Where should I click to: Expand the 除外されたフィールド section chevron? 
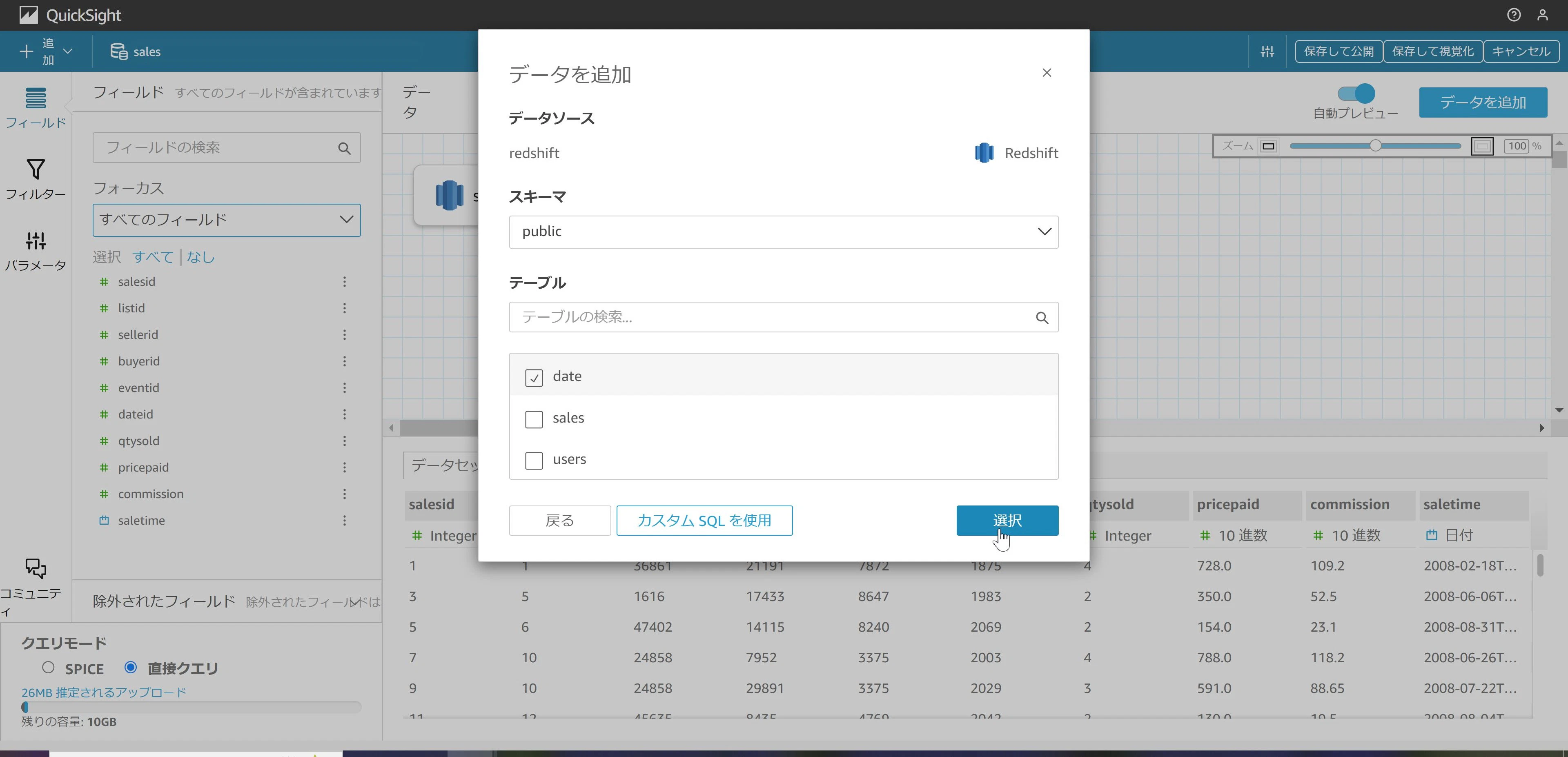pyautogui.click(x=356, y=602)
